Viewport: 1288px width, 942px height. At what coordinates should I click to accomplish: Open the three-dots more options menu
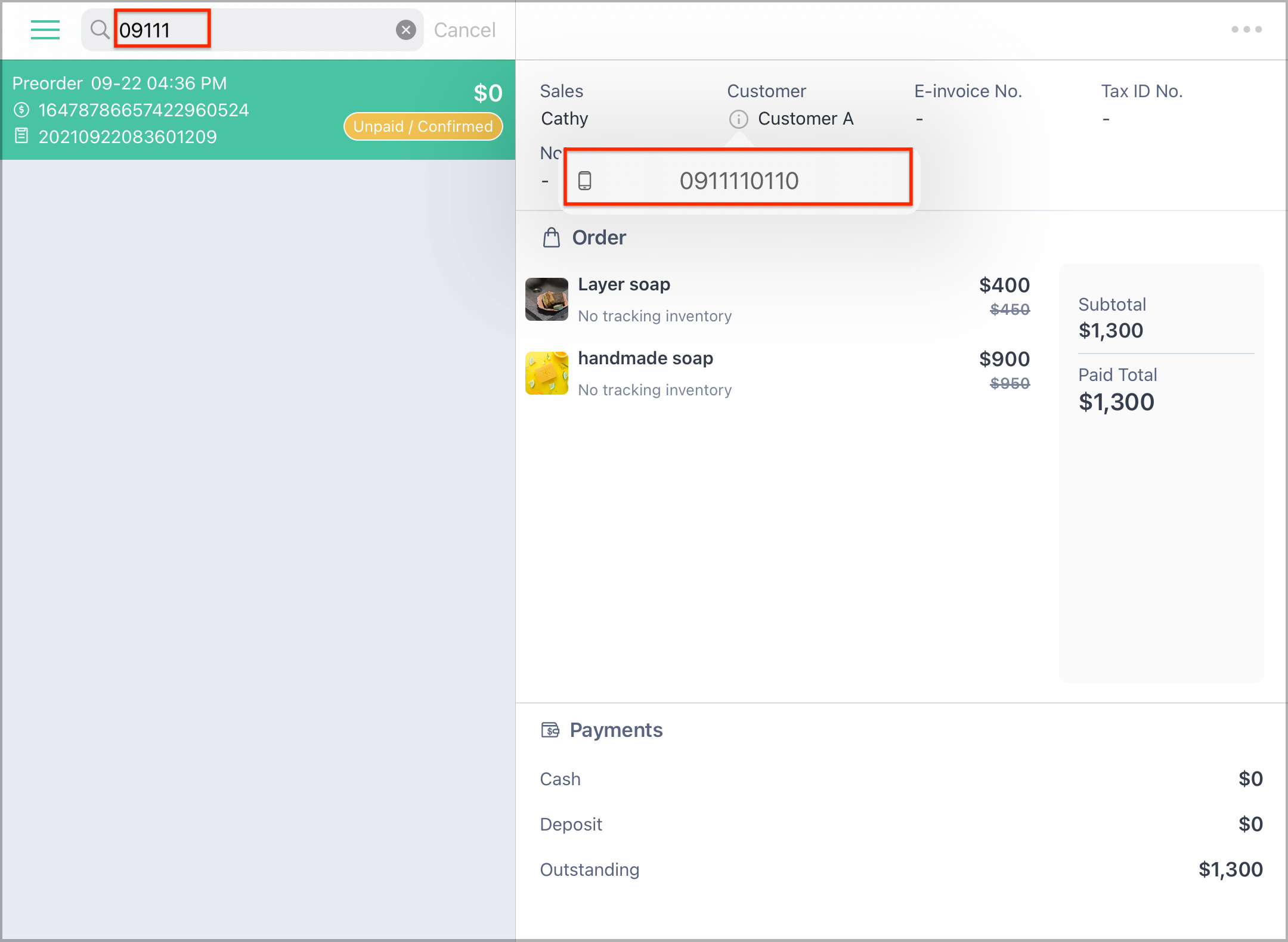1246,29
